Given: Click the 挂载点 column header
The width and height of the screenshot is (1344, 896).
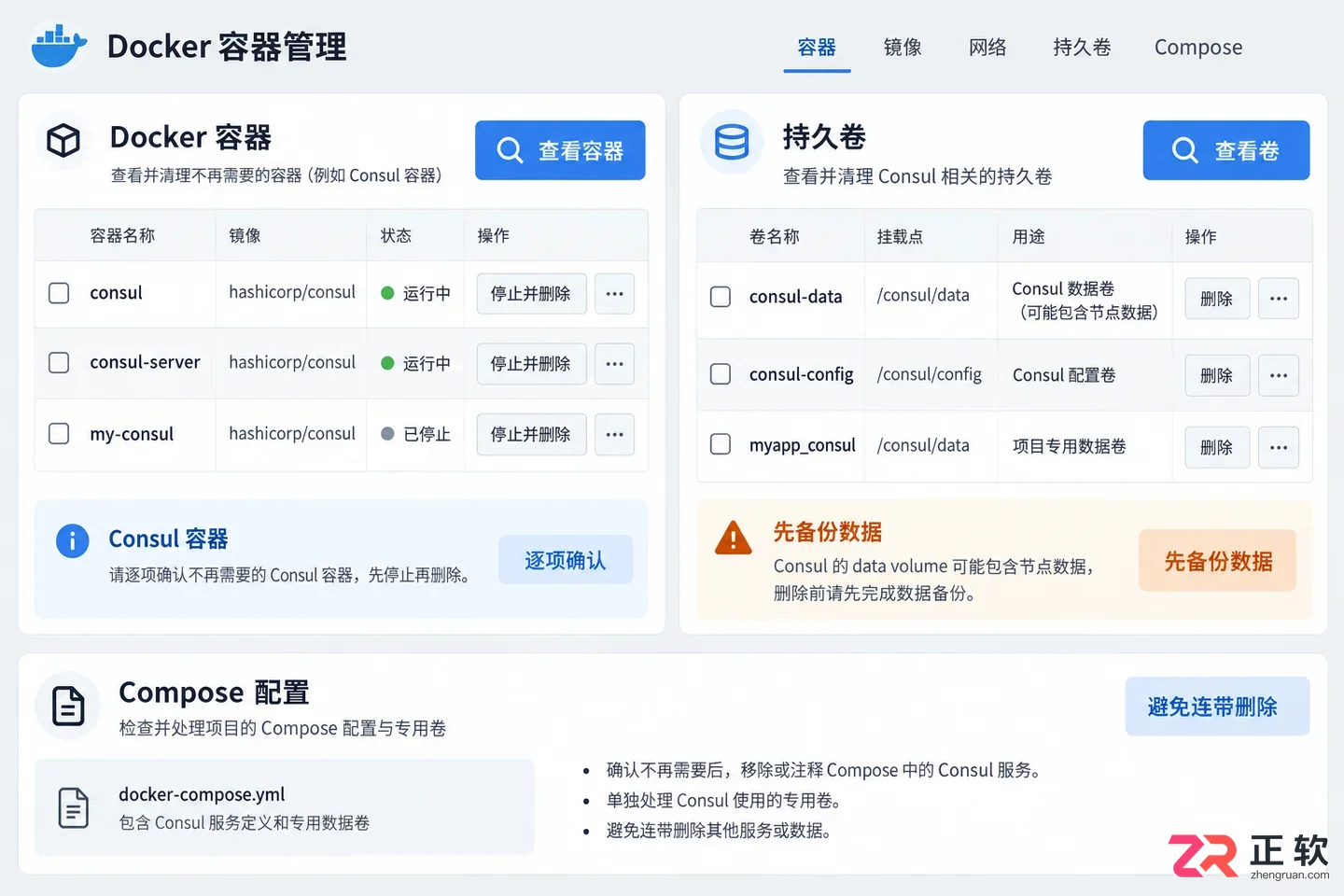Looking at the screenshot, I should 900,237.
